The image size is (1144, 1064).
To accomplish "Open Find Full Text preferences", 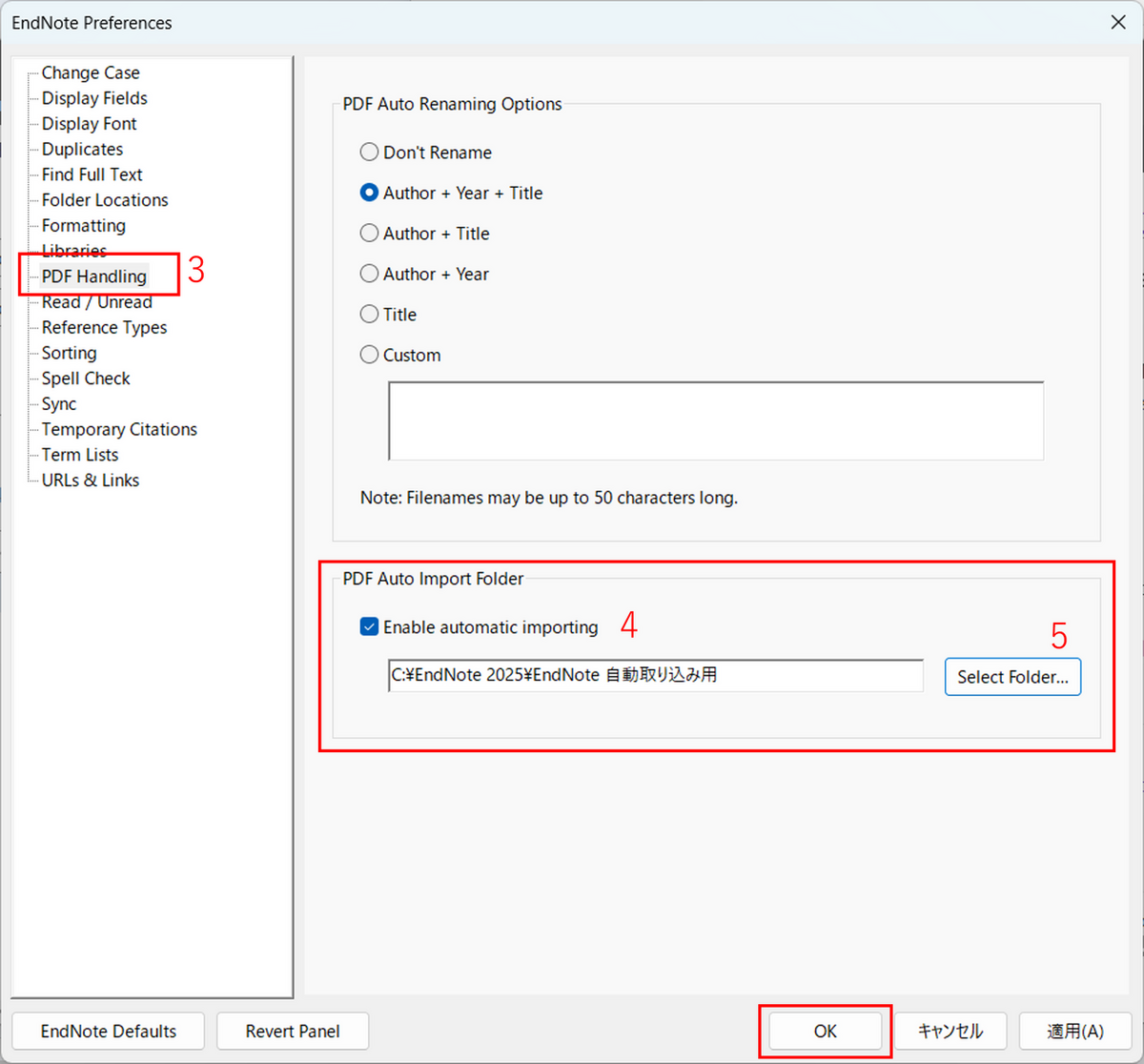I will click(x=92, y=174).
